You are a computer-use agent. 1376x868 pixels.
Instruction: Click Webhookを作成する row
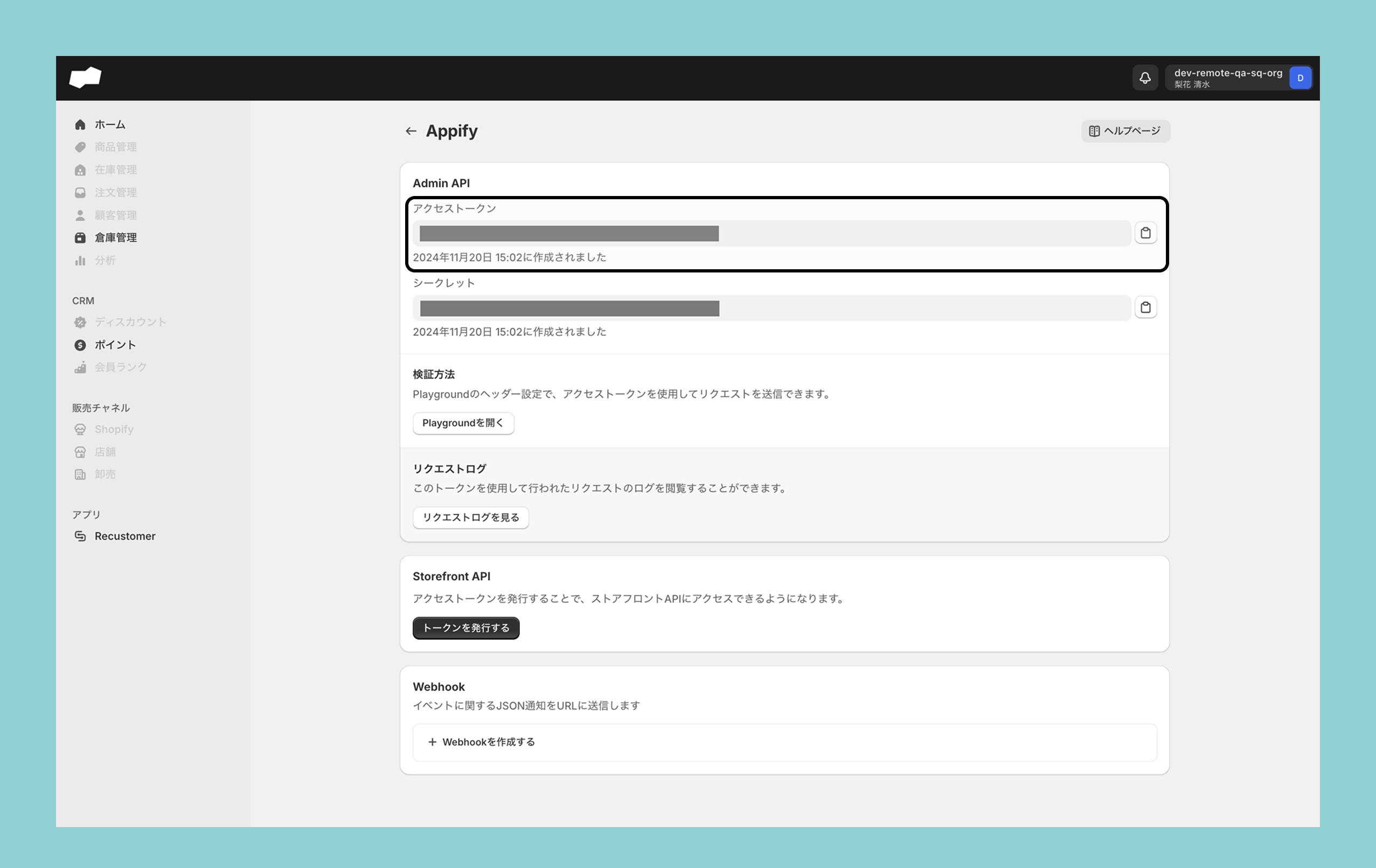point(784,743)
